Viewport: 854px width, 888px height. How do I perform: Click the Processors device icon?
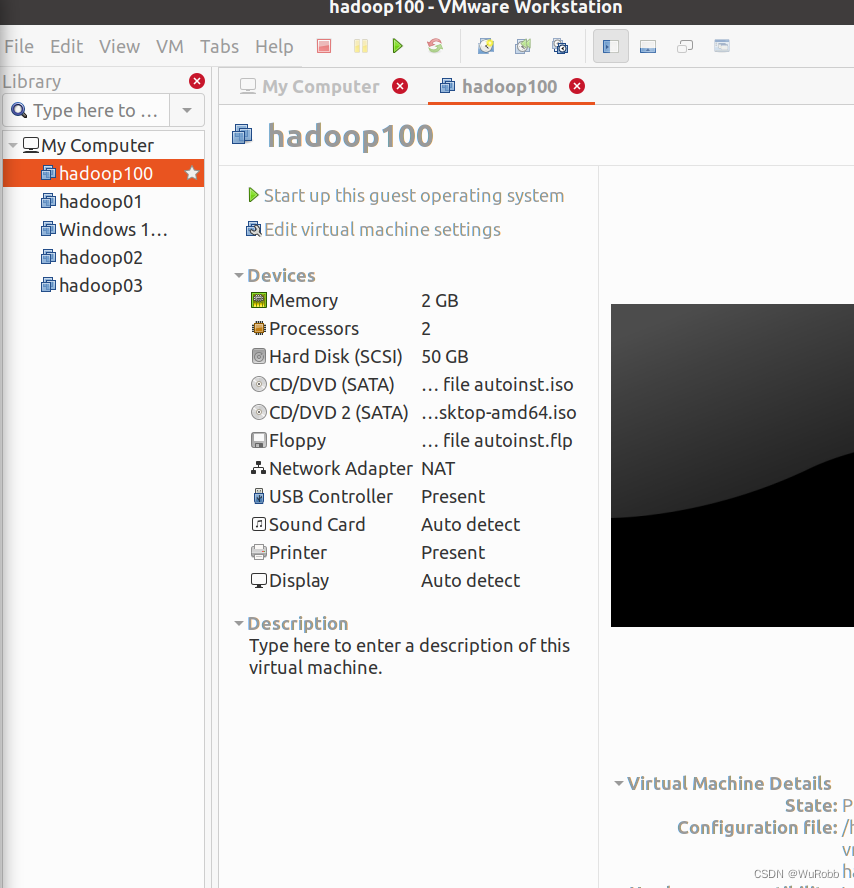259,328
